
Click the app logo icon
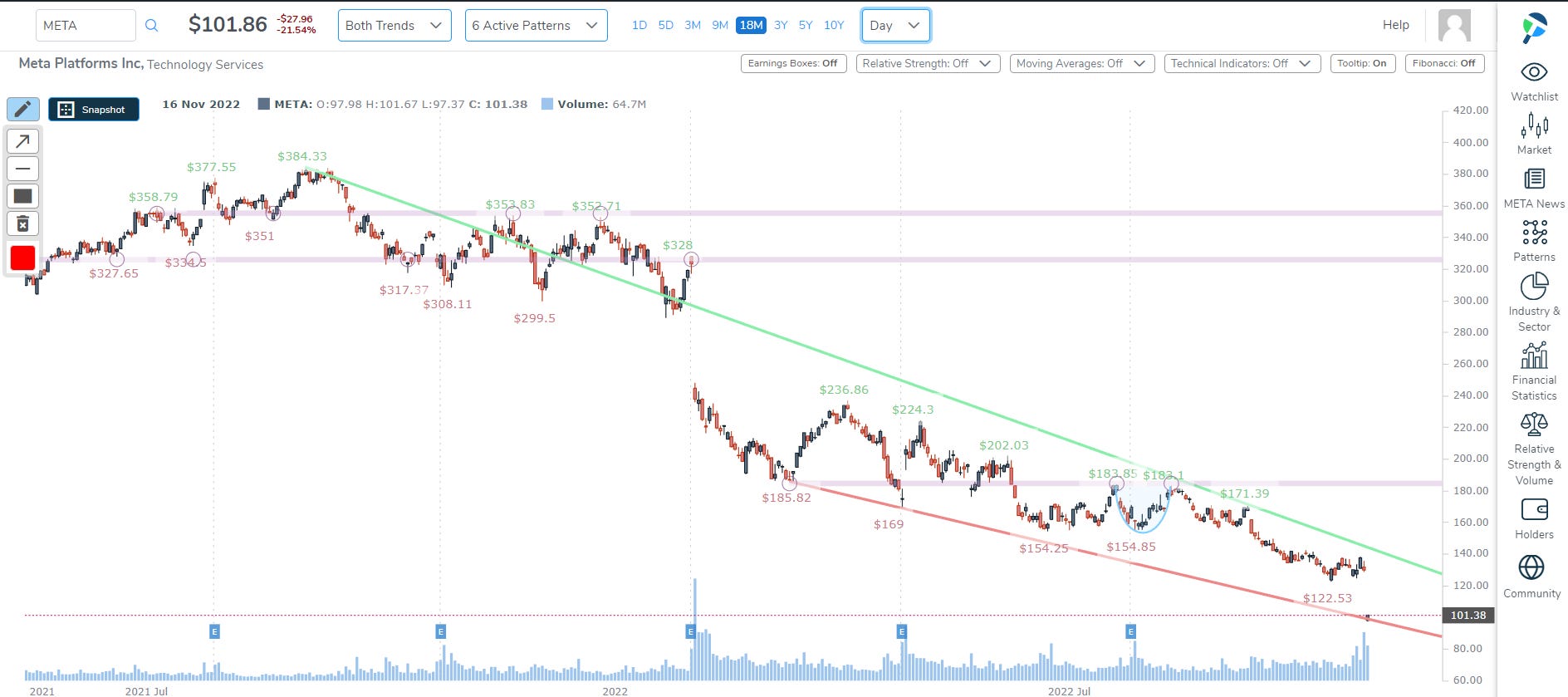click(x=1534, y=28)
